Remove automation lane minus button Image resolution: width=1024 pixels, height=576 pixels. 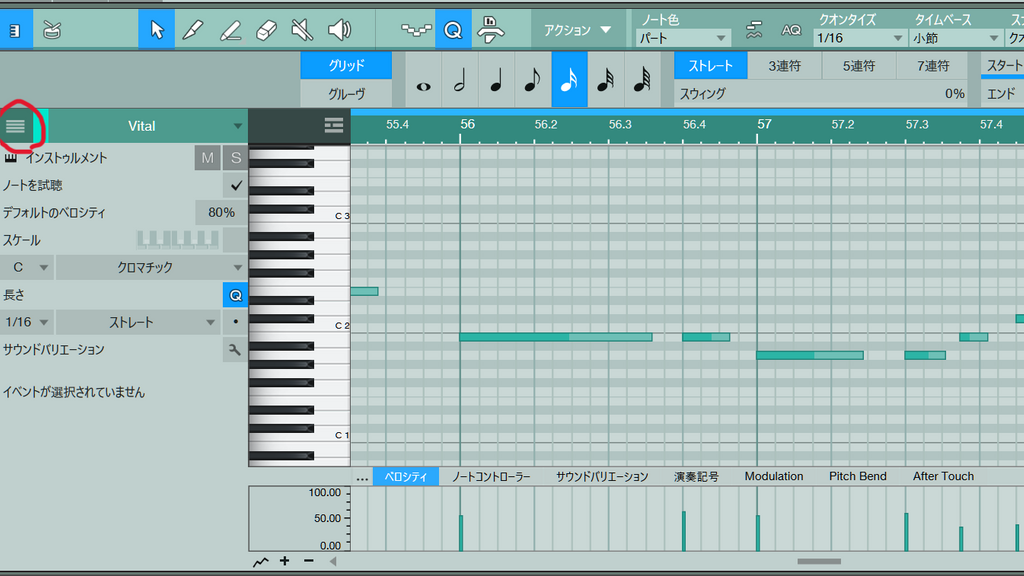(309, 561)
